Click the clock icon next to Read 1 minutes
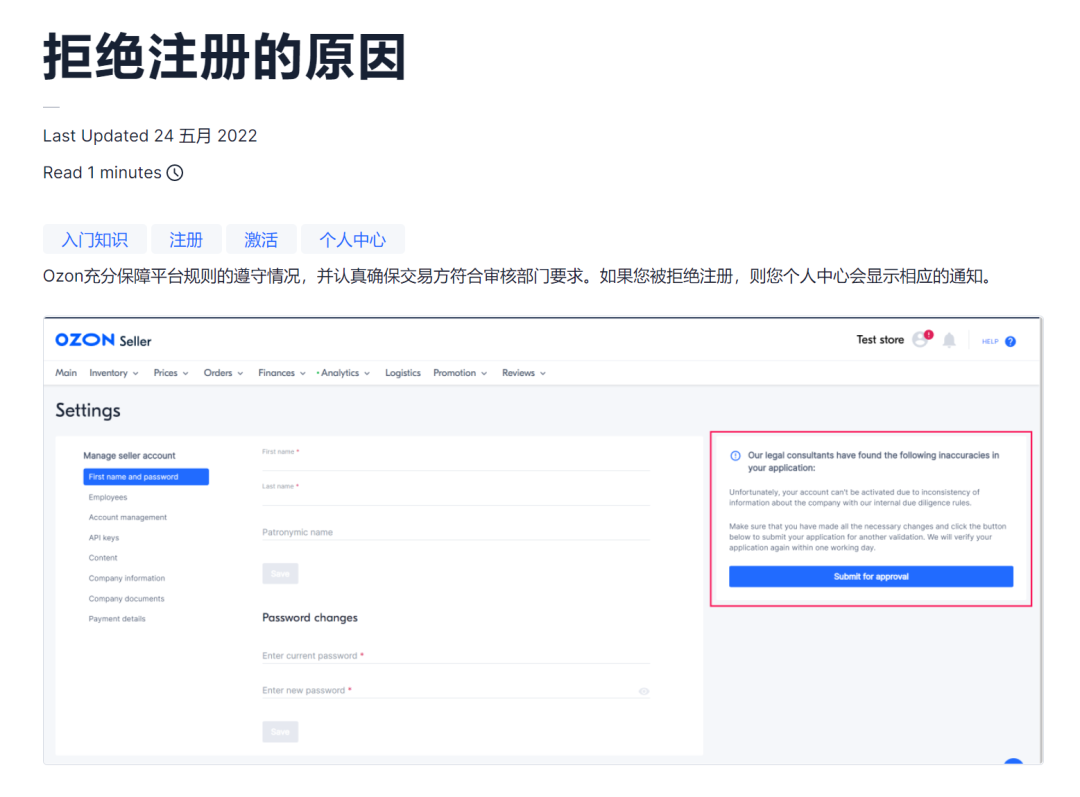The height and width of the screenshot is (797, 1080). [x=174, y=172]
